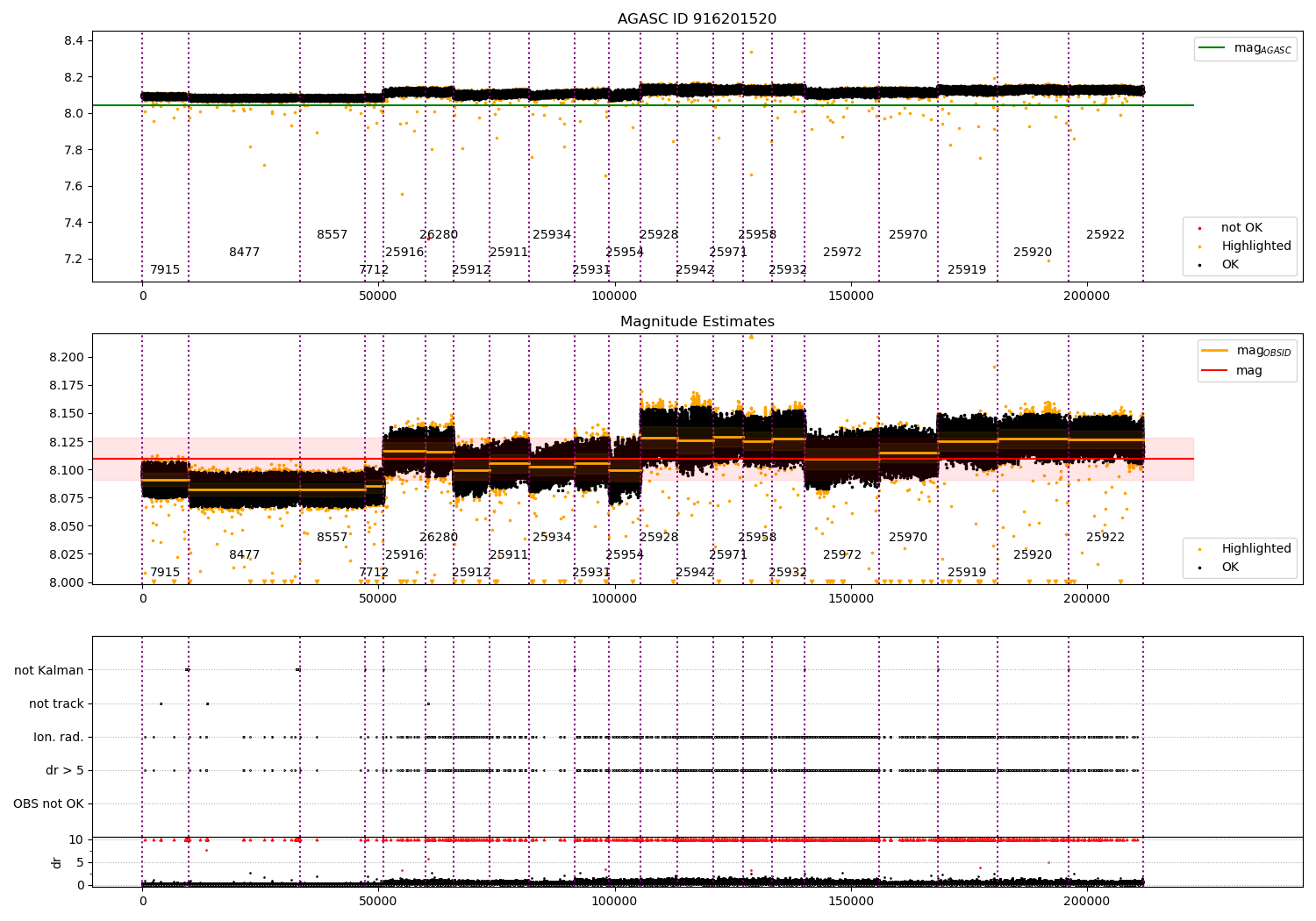Screen dimensions: 1316x921
Task: Click OBSID label '25971' in the Magnitude Estimates plot
Action: (728, 554)
